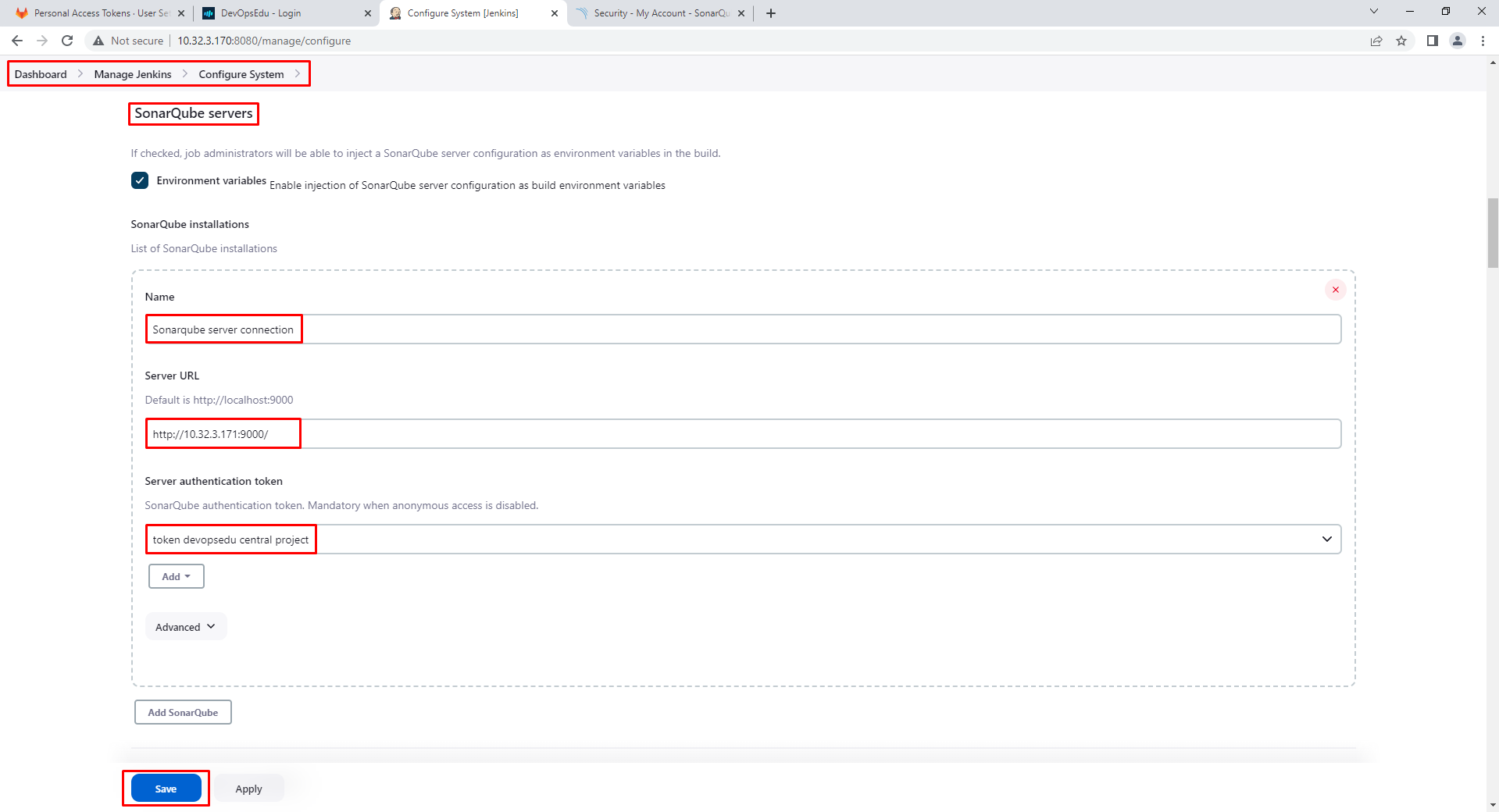The width and height of the screenshot is (1499, 812).
Task: Go to the Manage Jenkins breadcrumb link
Action: (x=133, y=74)
